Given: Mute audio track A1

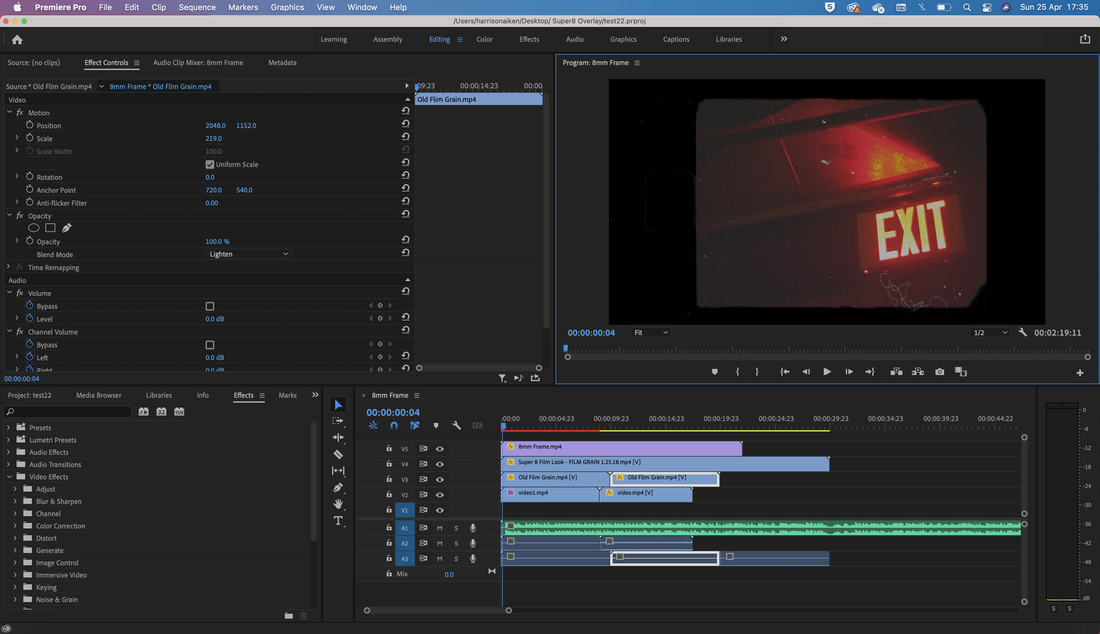Looking at the screenshot, I should 440,528.
